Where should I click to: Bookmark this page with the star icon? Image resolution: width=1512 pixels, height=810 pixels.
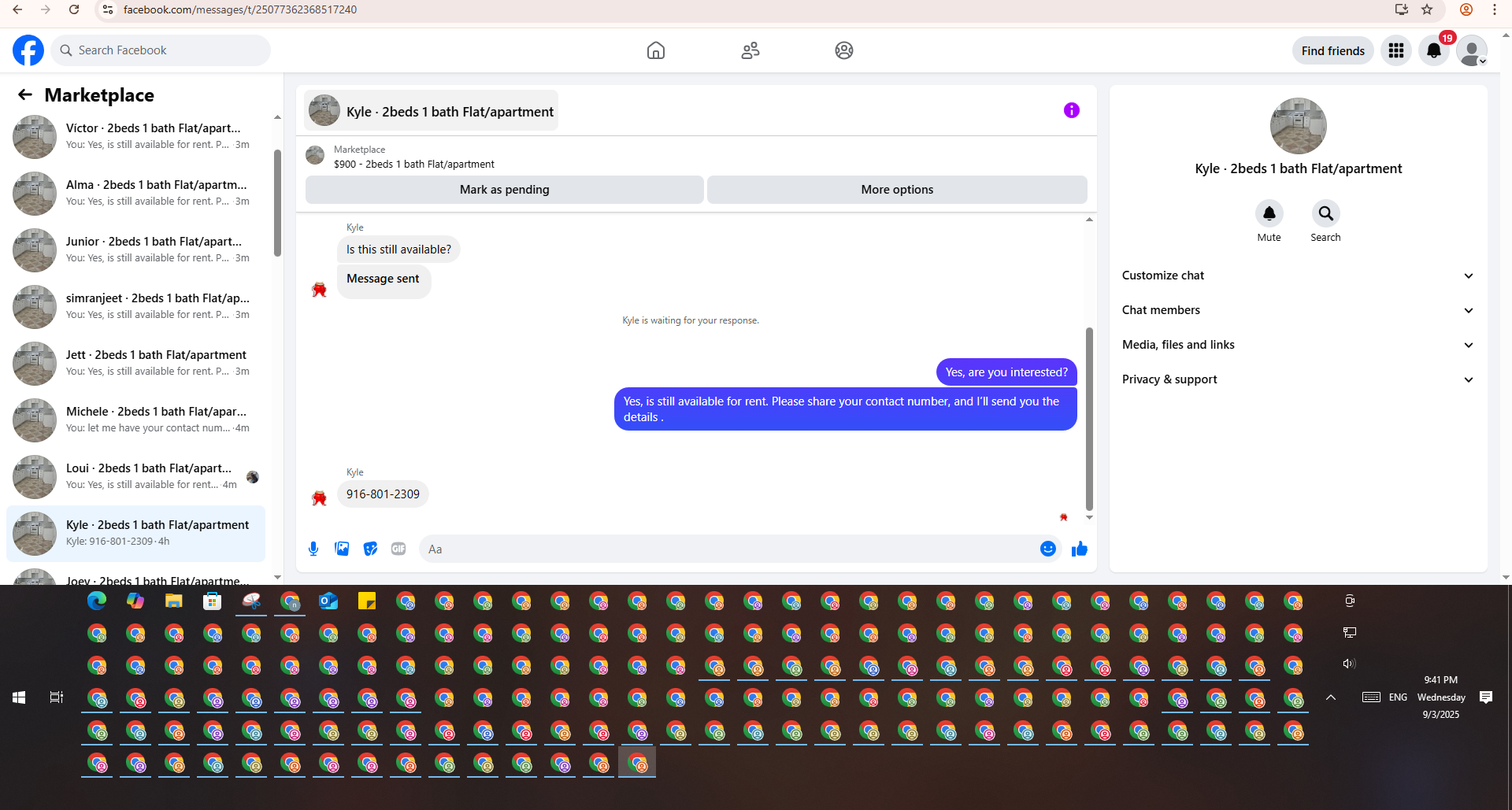(x=1427, y=9)
